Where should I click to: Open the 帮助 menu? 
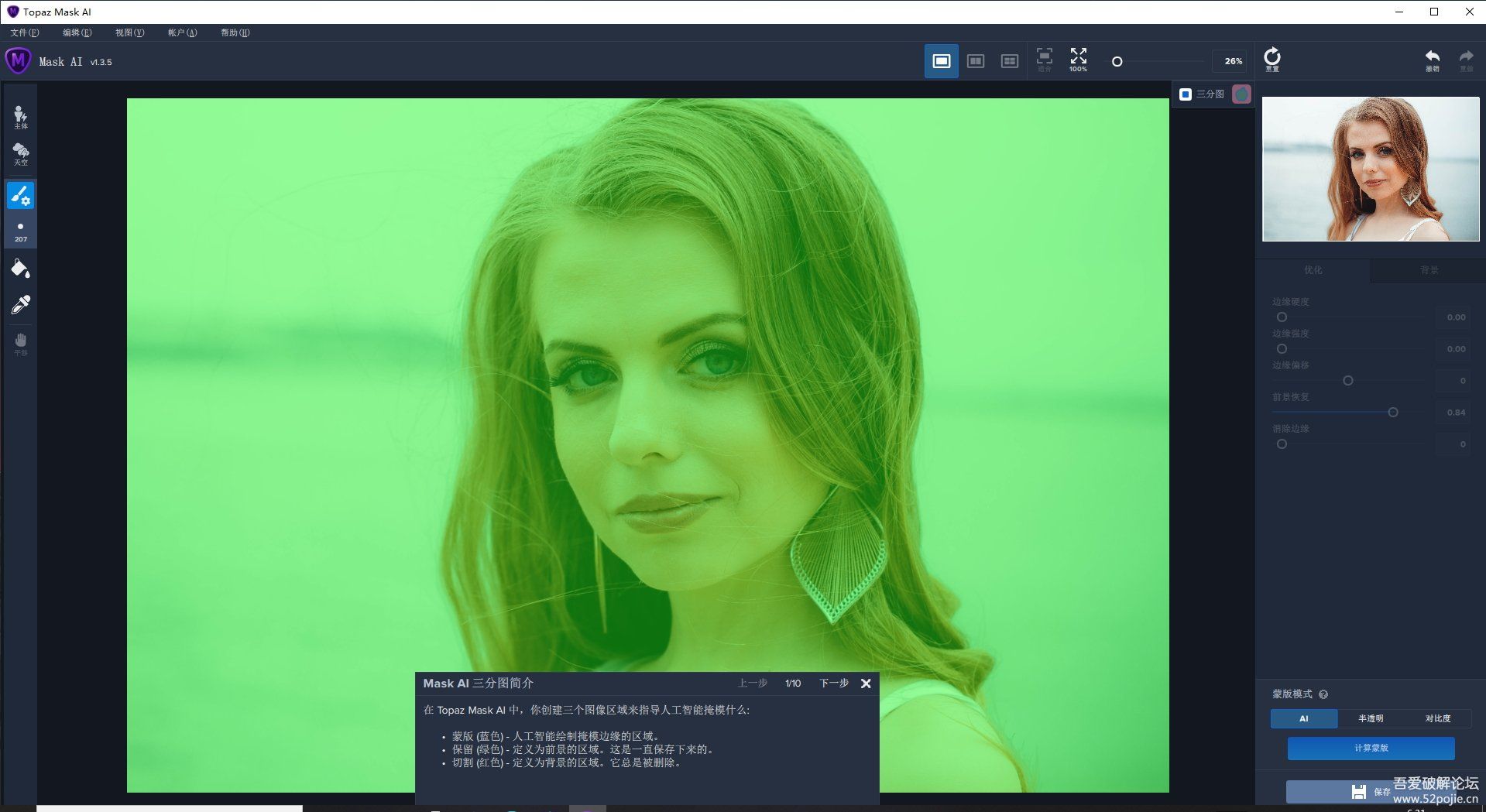[x=233, y=33]
